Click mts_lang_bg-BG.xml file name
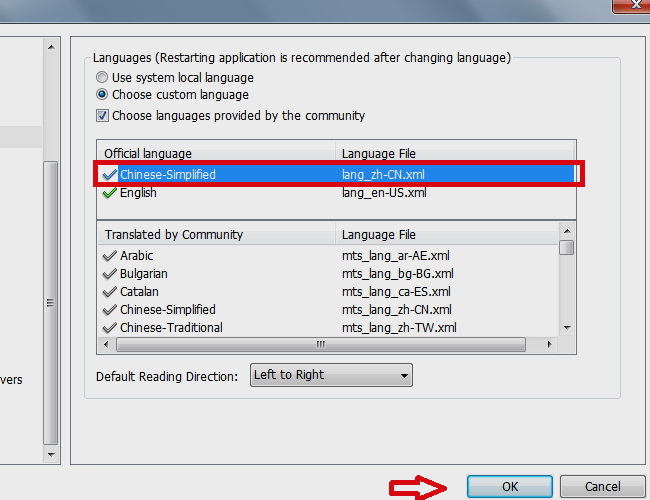The image size is (650, 500). point(398,274)
